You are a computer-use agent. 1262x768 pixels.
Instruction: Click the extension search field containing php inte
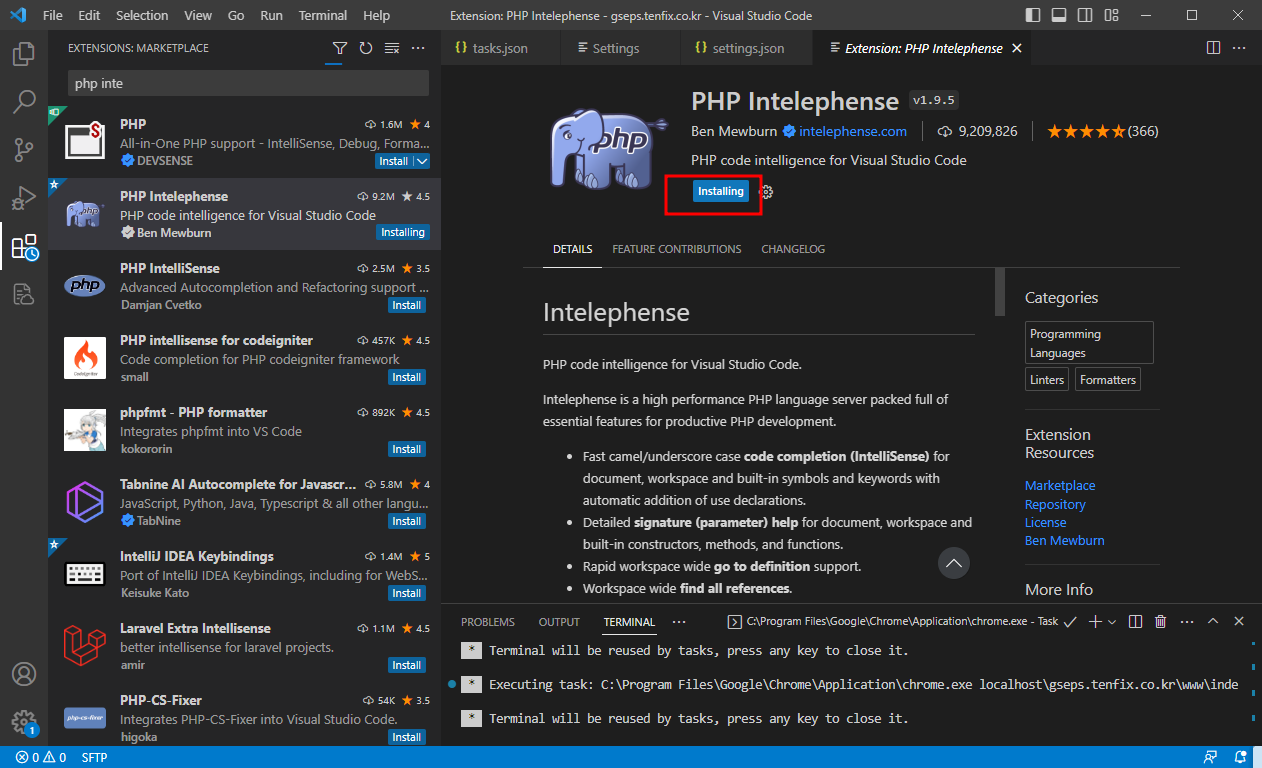coord(248,83)
